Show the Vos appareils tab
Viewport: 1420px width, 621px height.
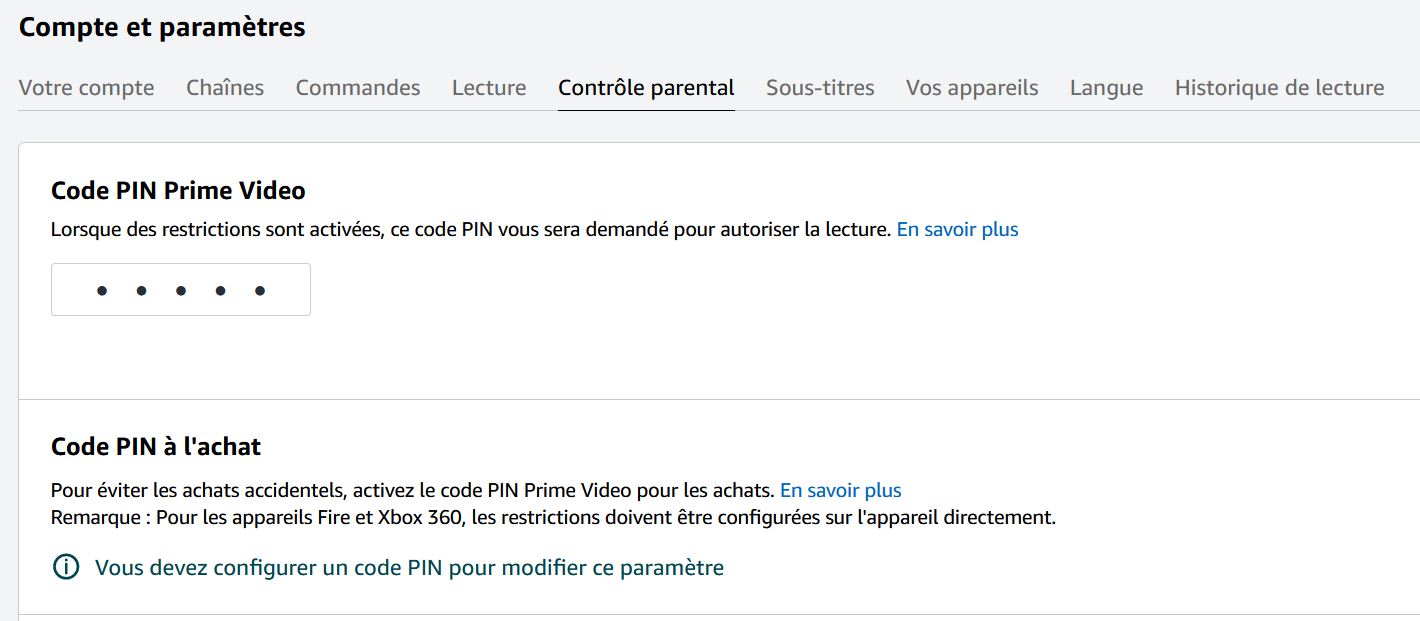[972, 88]
